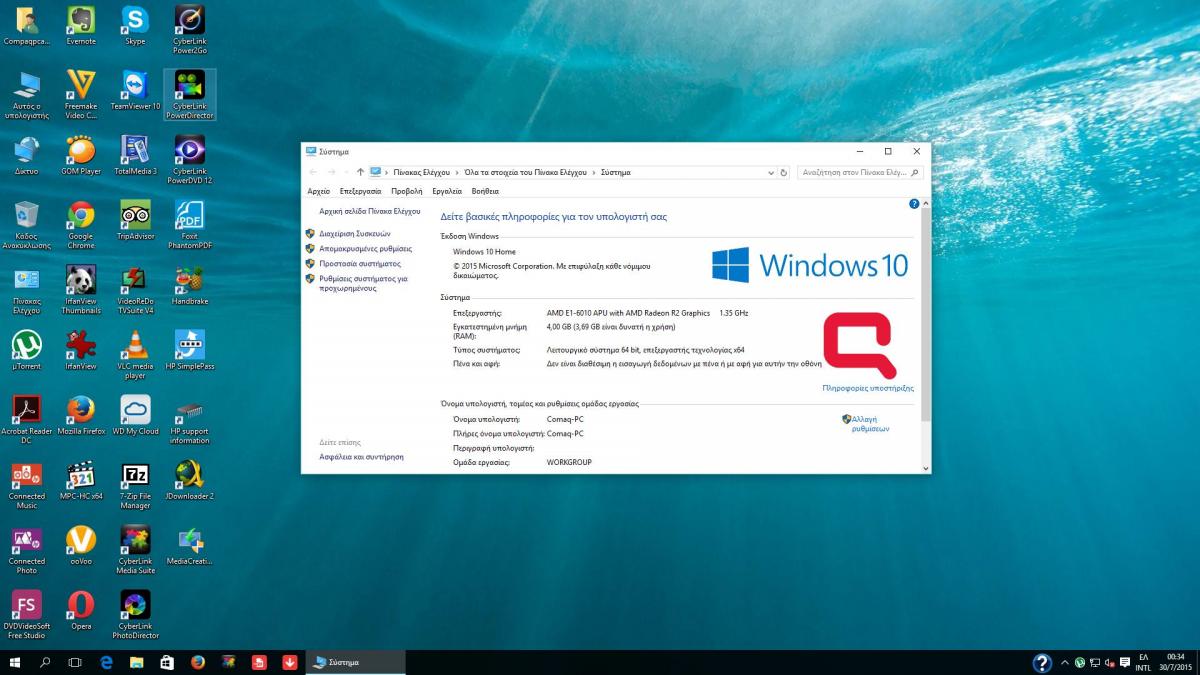
Task: Select the VideoReDo TVSuite V4 icon
Action: click(135, 290)
